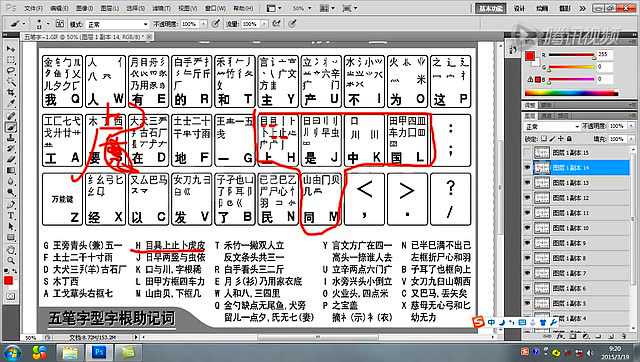Click toolbox foreground red color swatch
This screenshot has height=362, width=640.
(8, 281)
